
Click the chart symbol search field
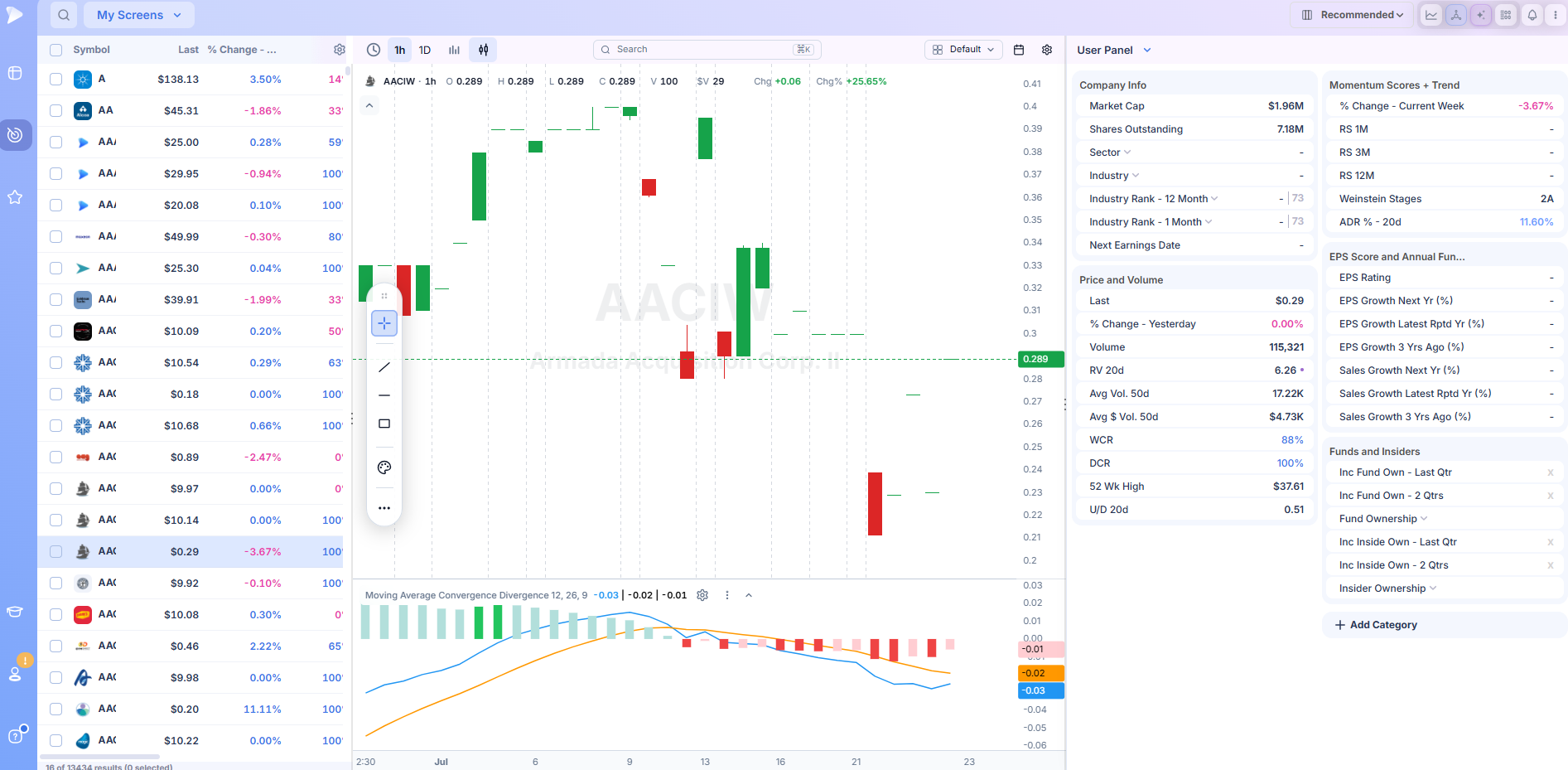click(x=707, y=50)
